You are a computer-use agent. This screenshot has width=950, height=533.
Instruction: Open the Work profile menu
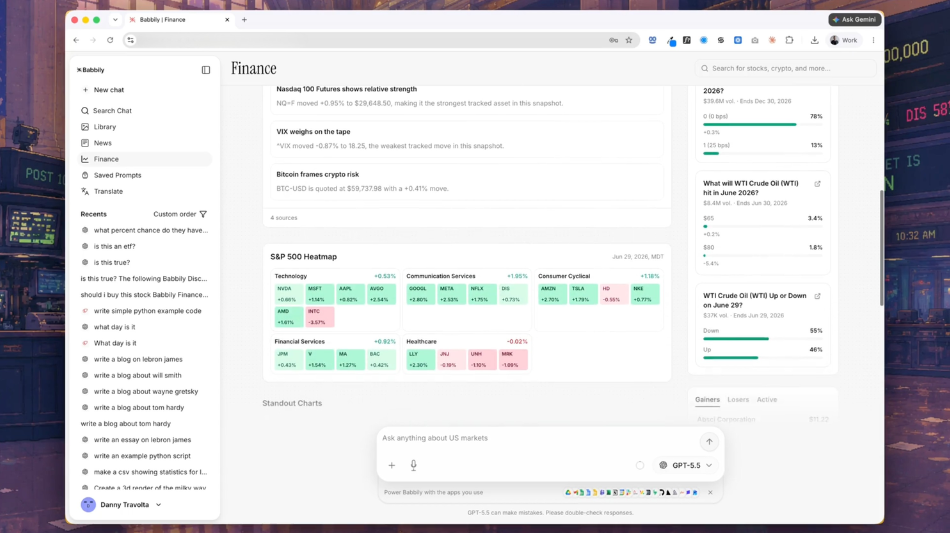coord(844,40)
